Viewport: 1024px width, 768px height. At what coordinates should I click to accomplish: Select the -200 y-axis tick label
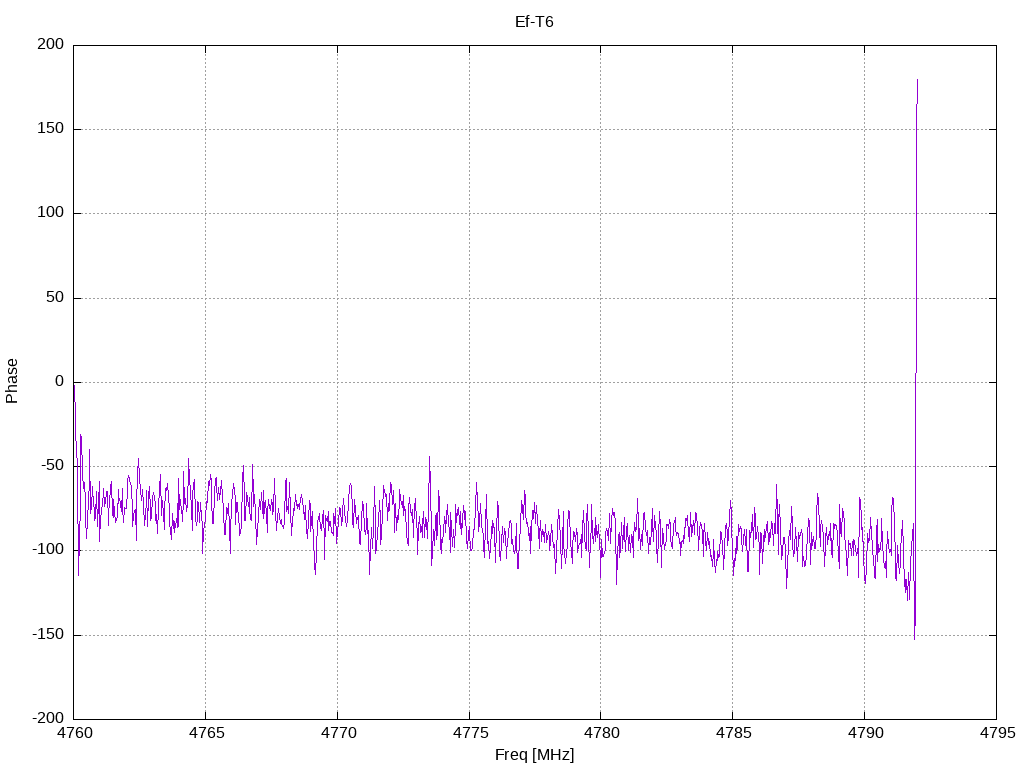pos(47,719)
